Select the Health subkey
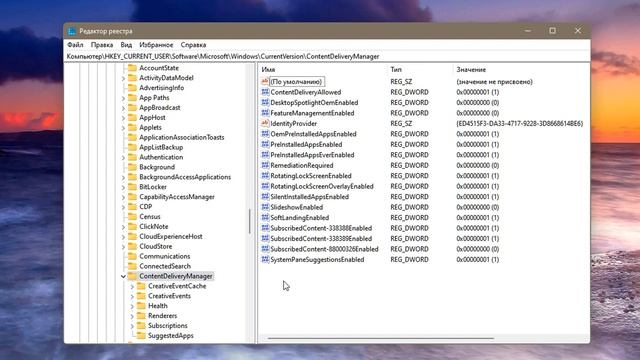This screenshot has height=360, width=640. 158,306
